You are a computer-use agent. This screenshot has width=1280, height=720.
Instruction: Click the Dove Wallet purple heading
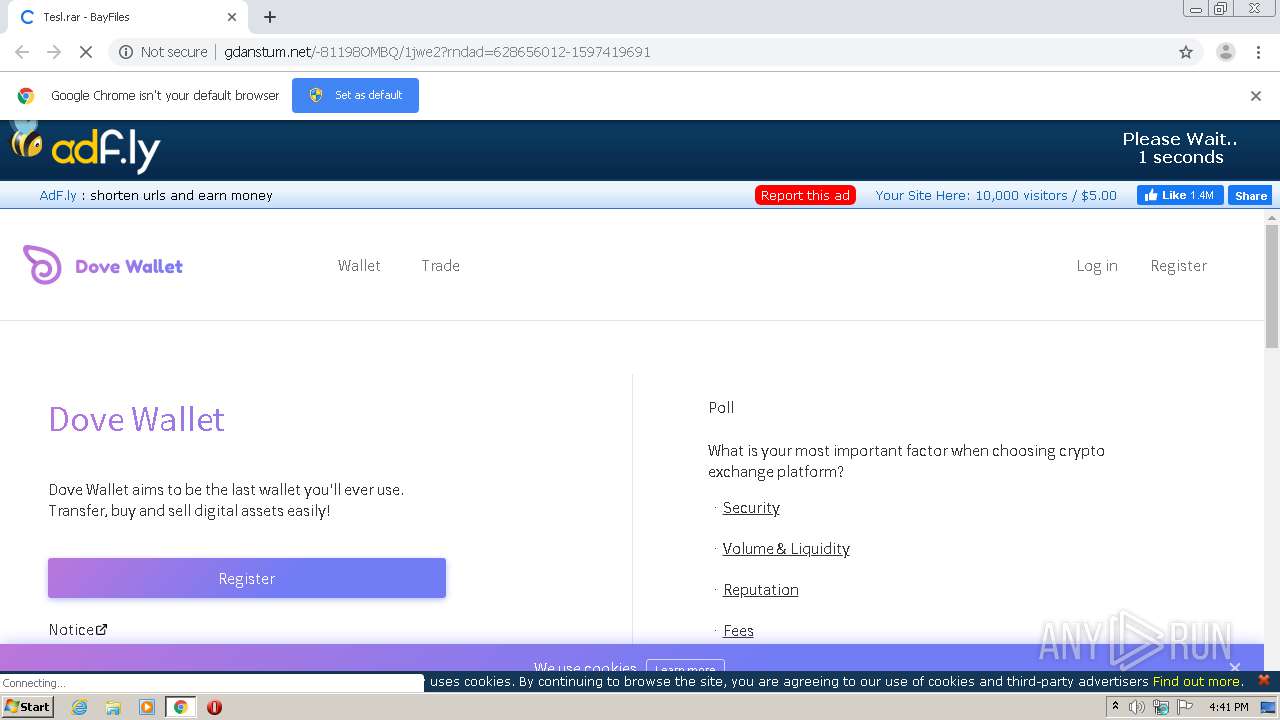136,419
